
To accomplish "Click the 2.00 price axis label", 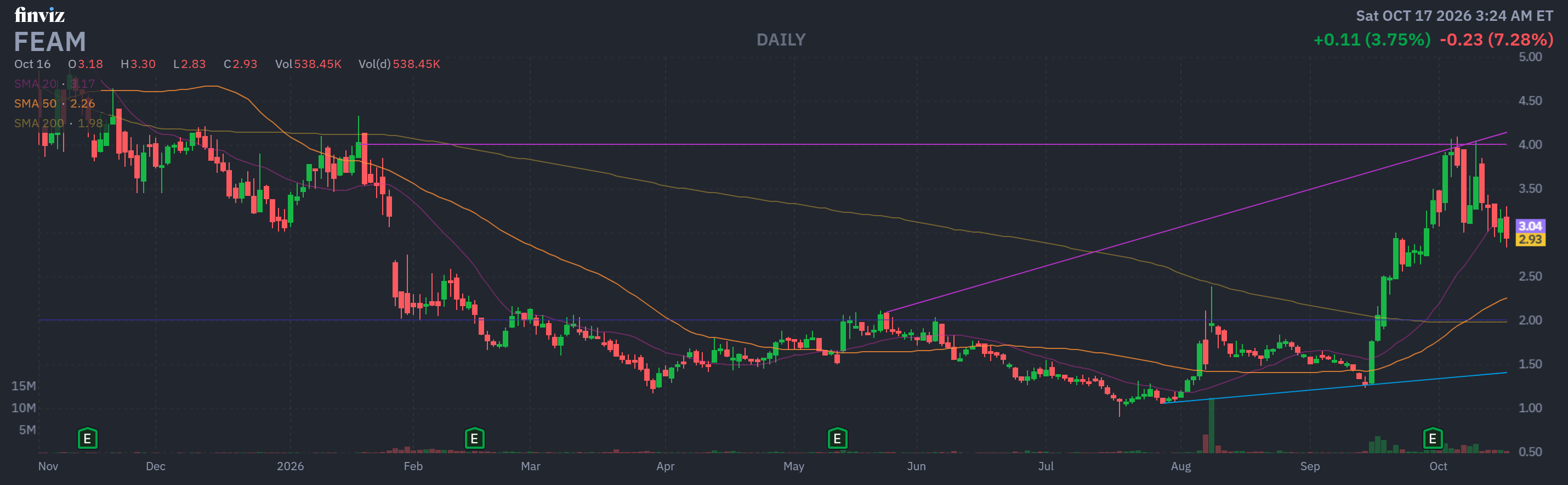I will pos(1530,320).
